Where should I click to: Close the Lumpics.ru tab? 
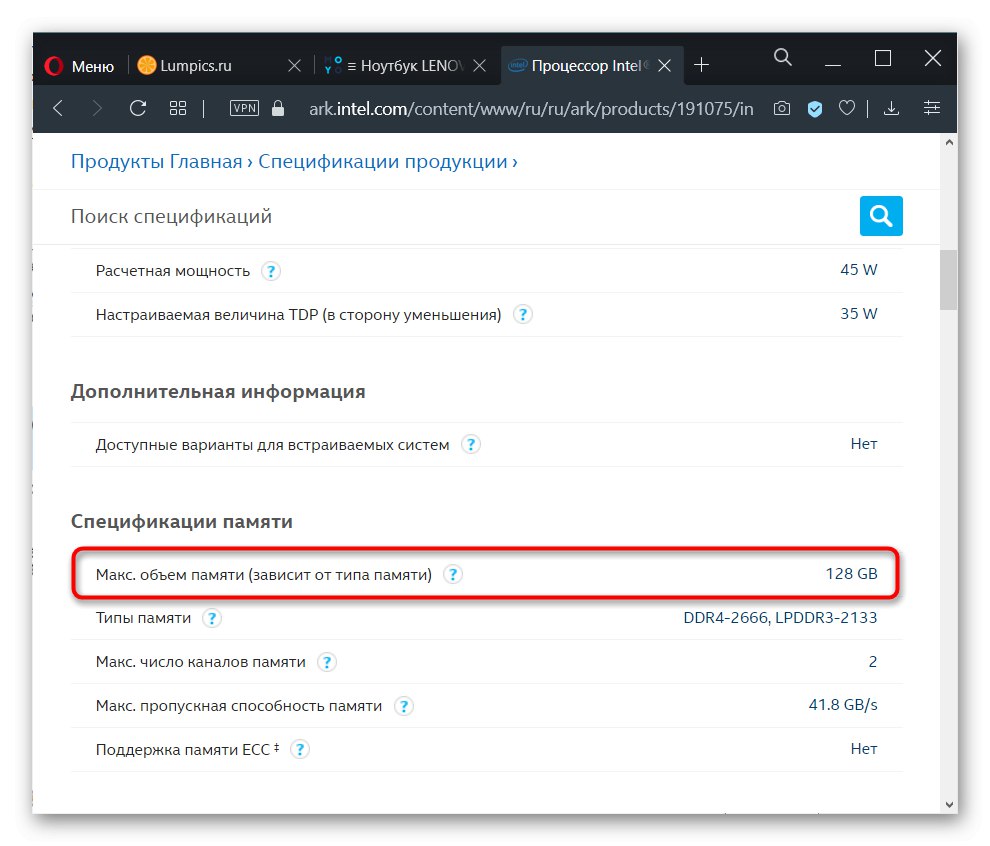pyautogui.click(x=294, y=66)
